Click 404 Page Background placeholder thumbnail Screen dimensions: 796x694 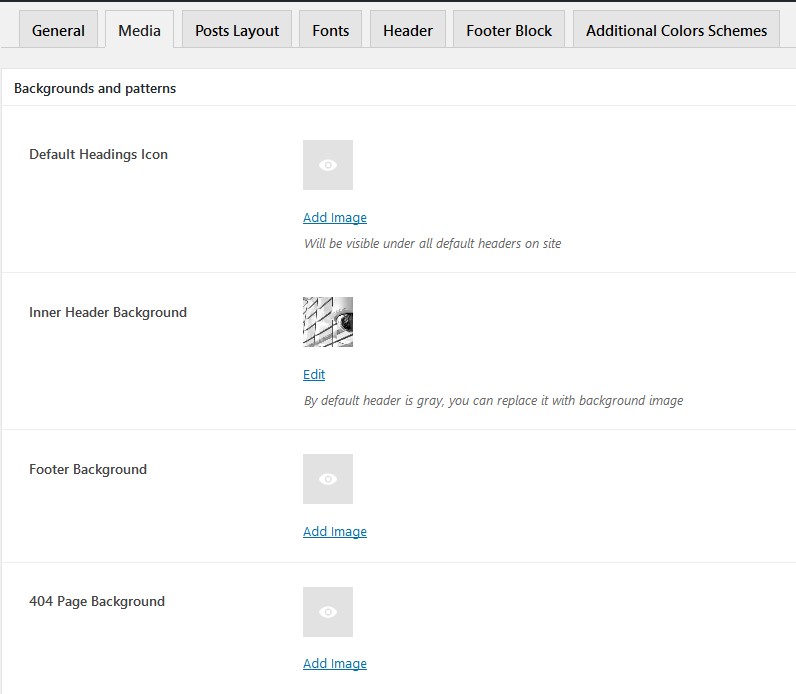point(328,612)
